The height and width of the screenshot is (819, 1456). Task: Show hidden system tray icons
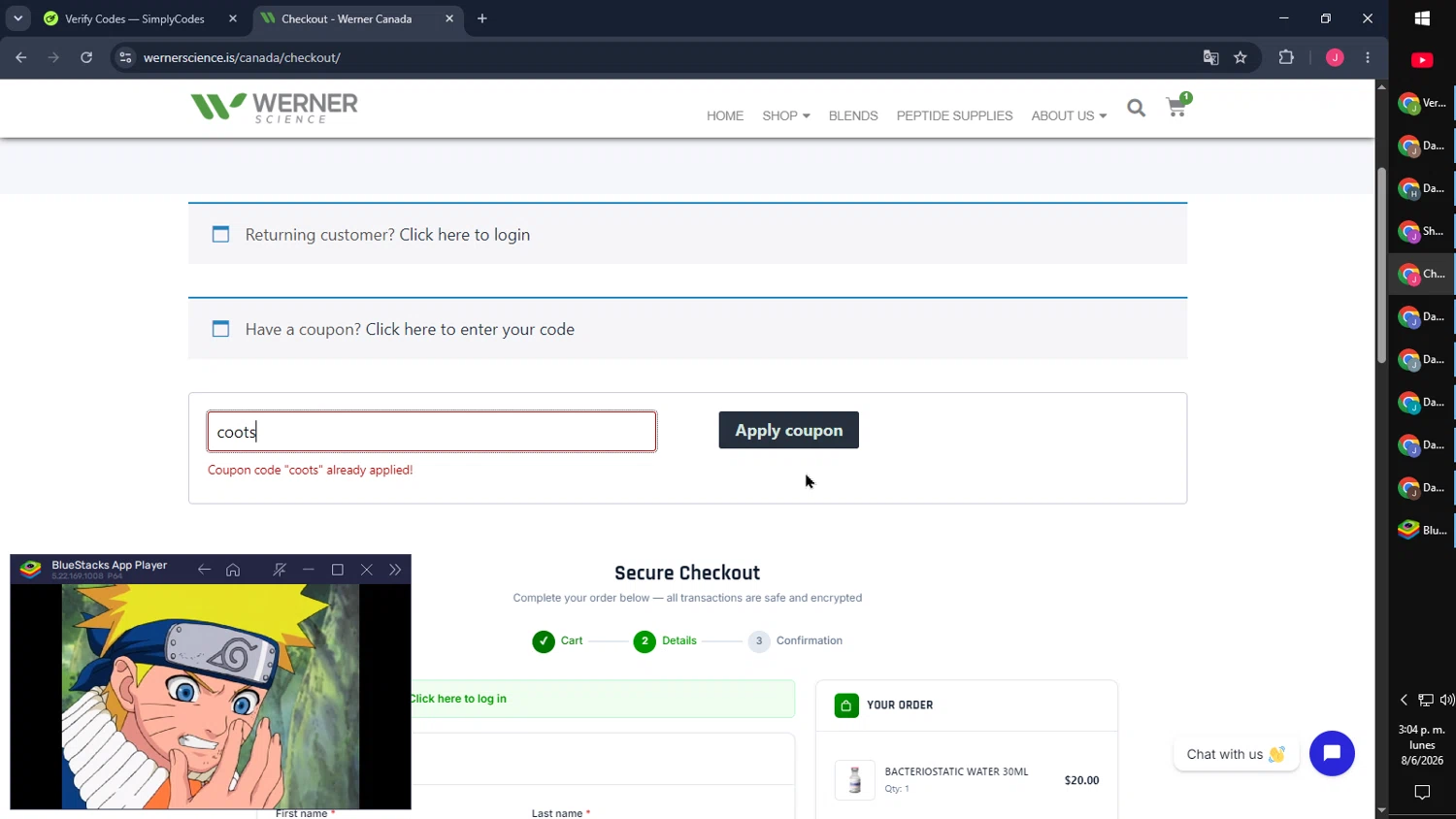tap(1404, 700)
